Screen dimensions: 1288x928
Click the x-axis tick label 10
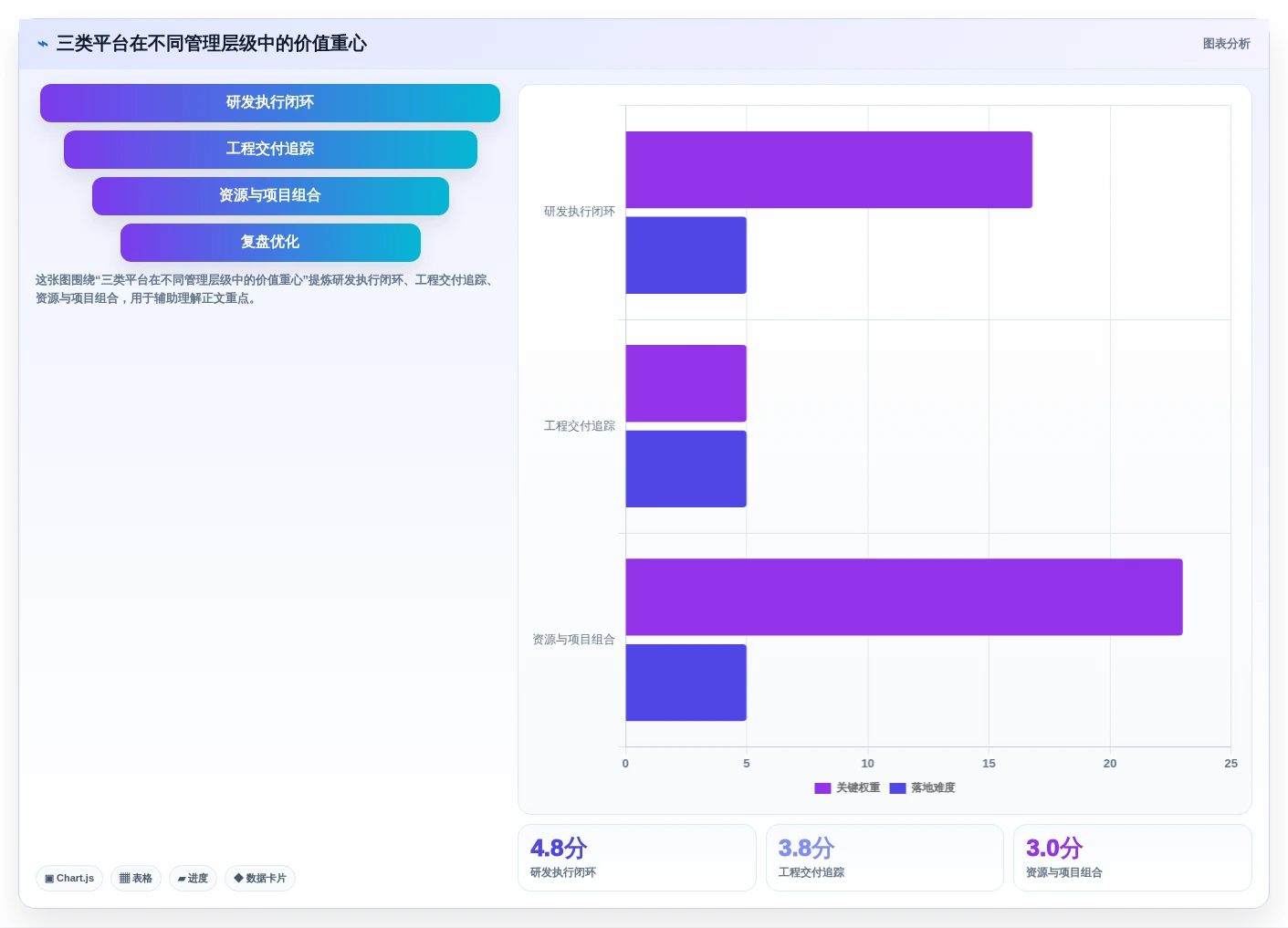(x=867, y=764)
